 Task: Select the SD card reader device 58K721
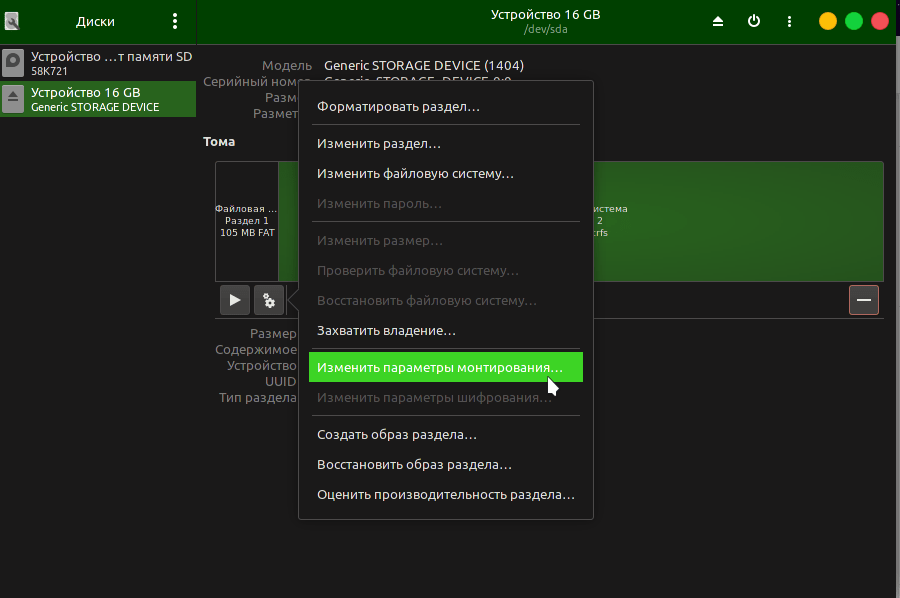98,63
